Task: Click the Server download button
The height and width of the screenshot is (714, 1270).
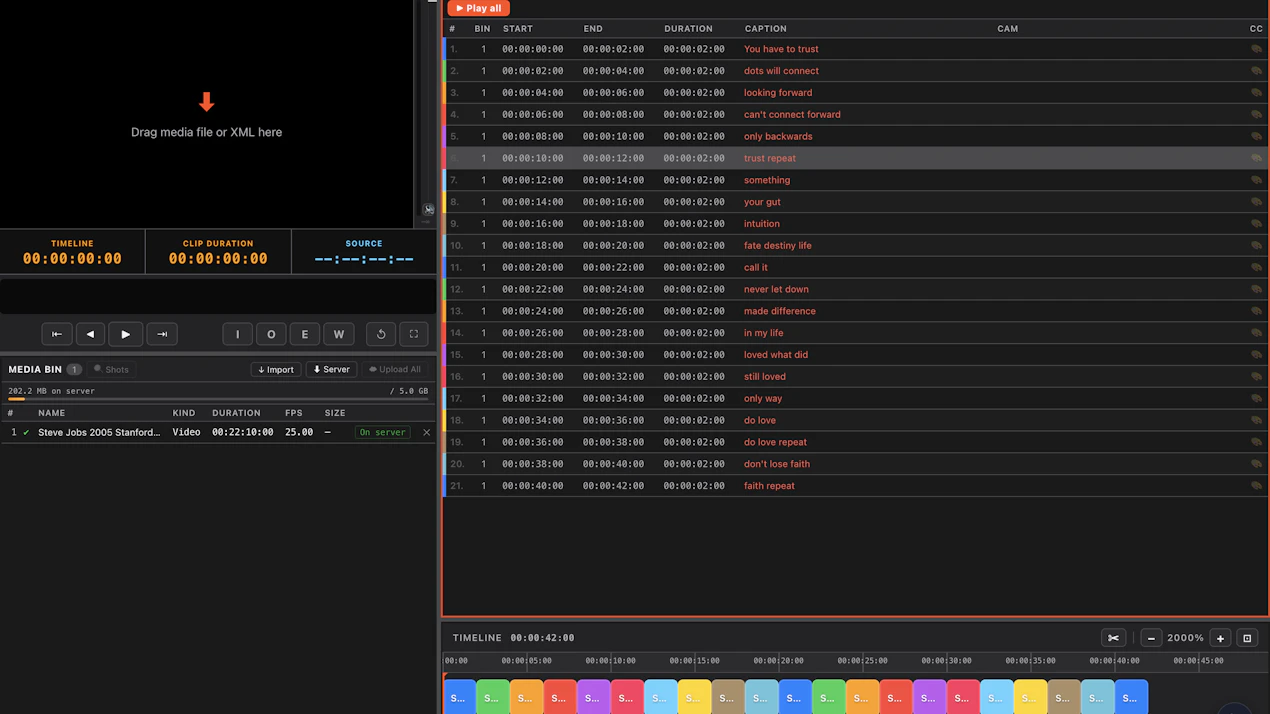Action: (331, 370)
